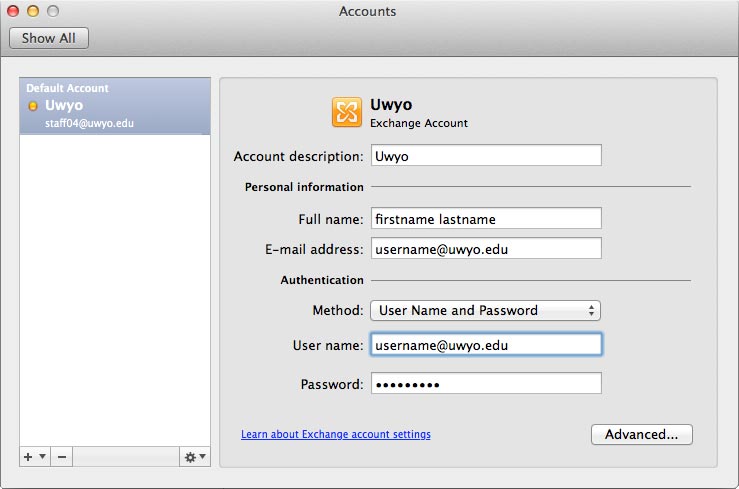Click the E-mail address input field
This screenshot has width=739, height=489.
pyautogui.click(x=486, y=249)
